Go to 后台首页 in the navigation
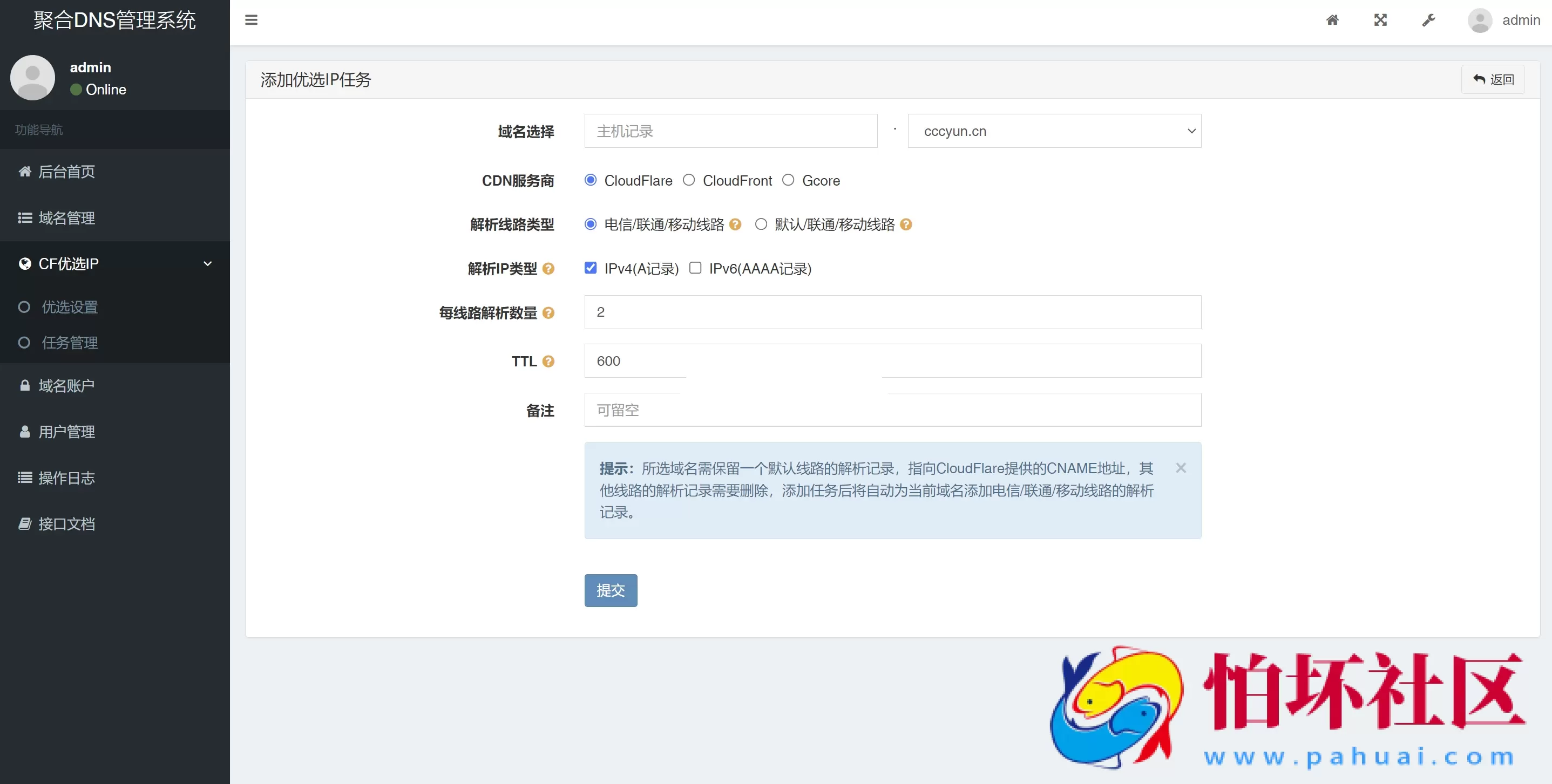This screenshot has width=1552, height=784. [66, 171]
